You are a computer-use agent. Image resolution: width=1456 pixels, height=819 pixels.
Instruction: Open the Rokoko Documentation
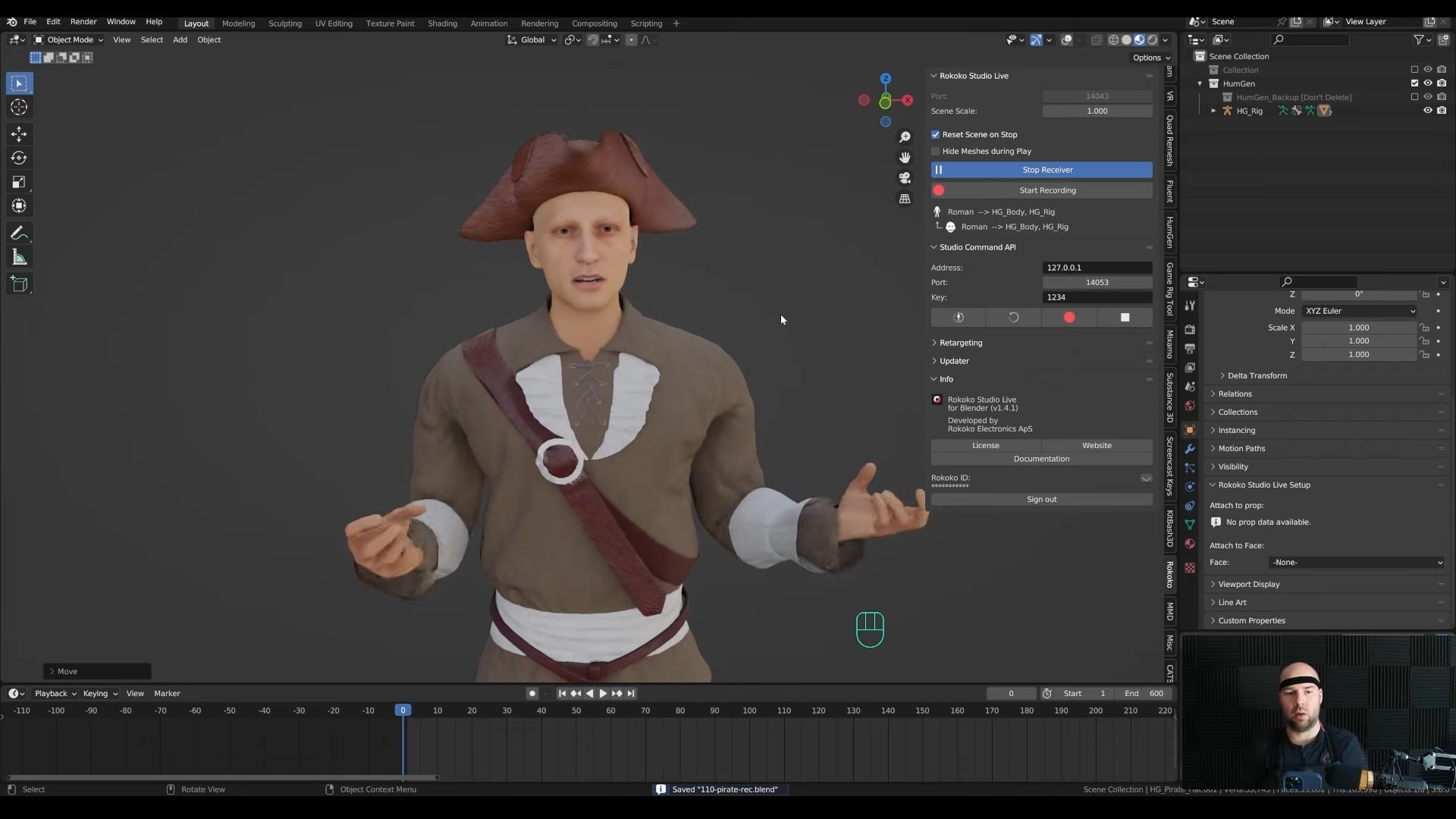pos(1041,459)
